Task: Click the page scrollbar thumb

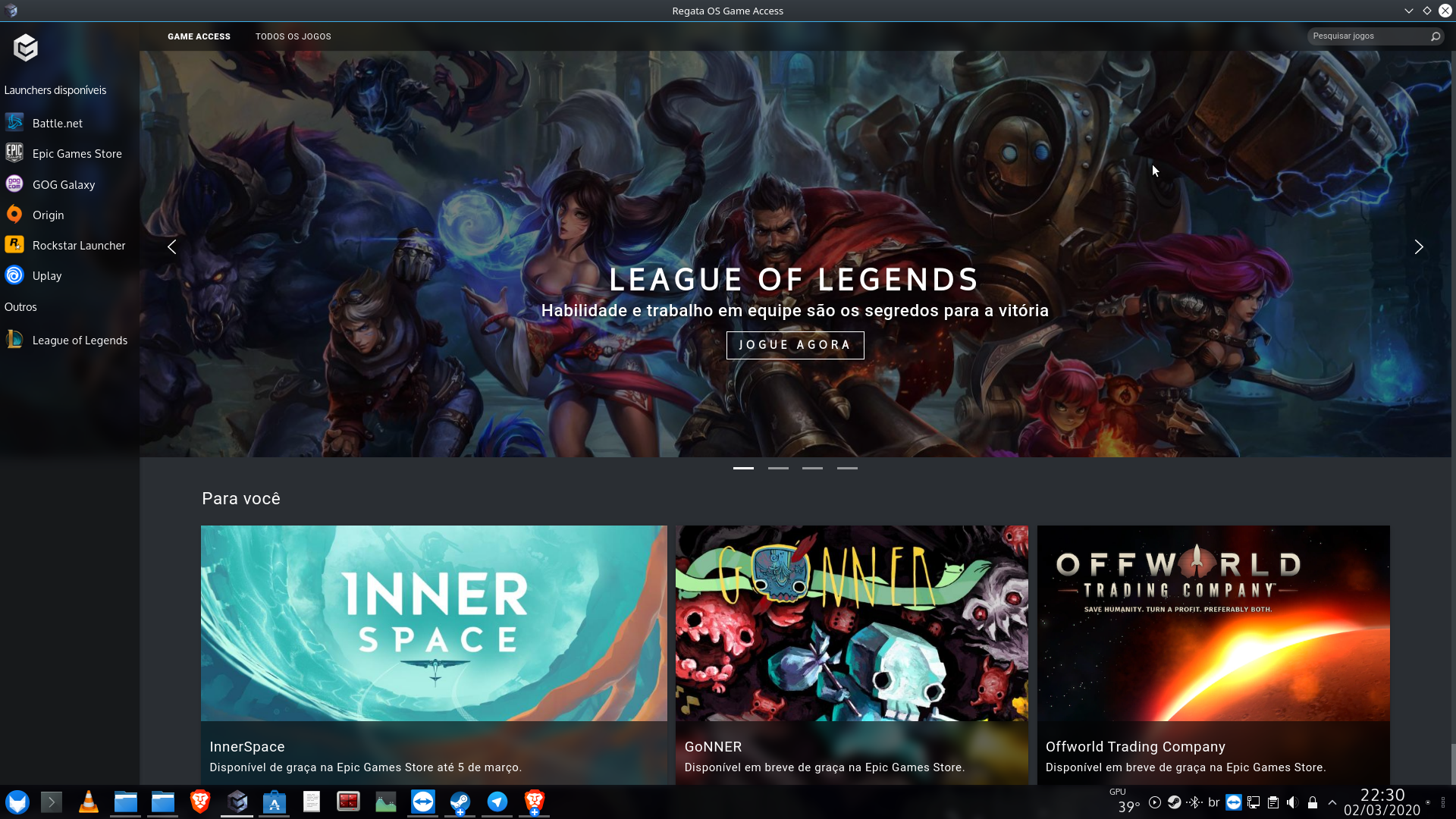Action: click(x=1453, y=764)
